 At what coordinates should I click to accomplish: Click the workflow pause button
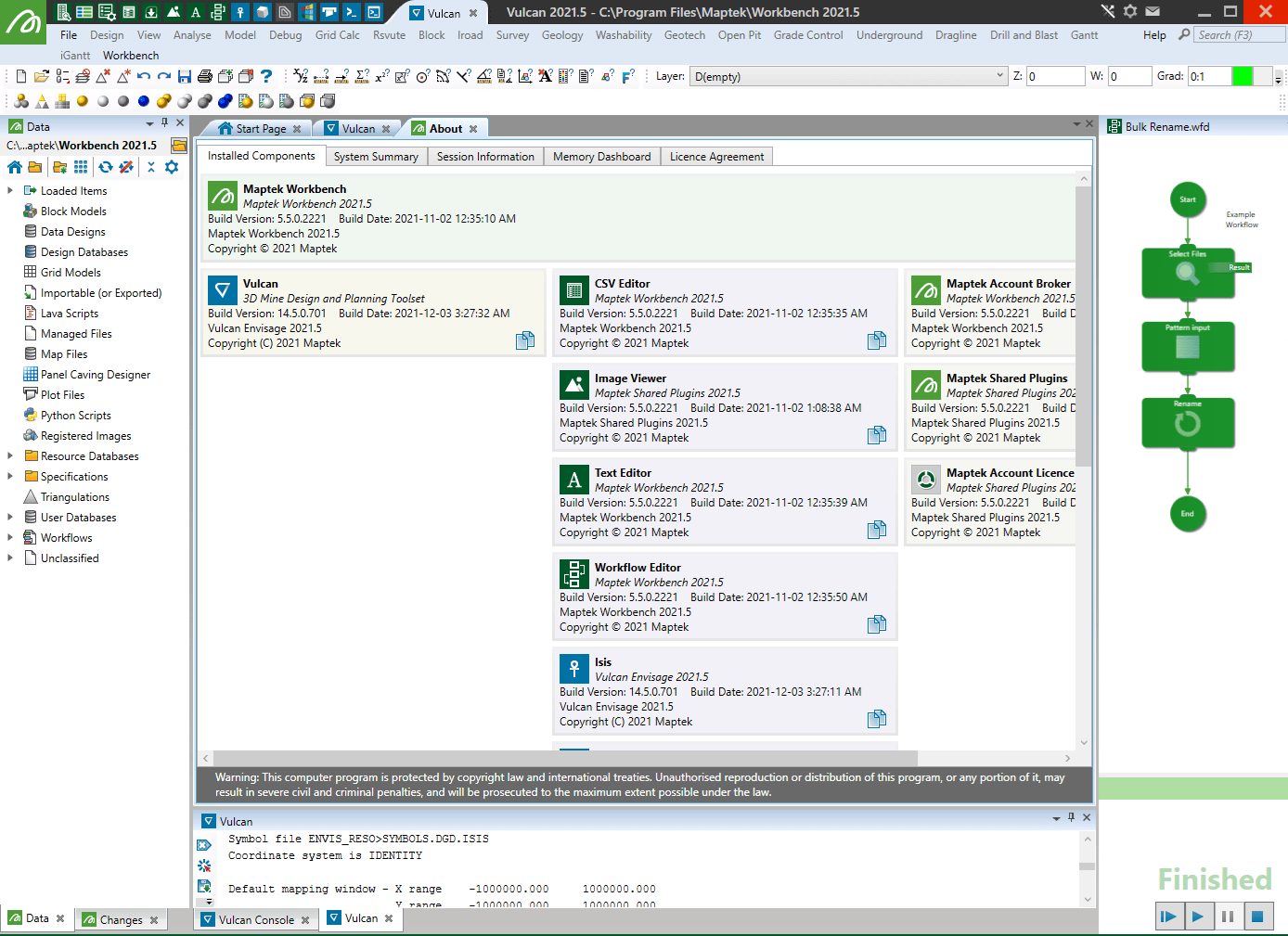click(1228, 917)
